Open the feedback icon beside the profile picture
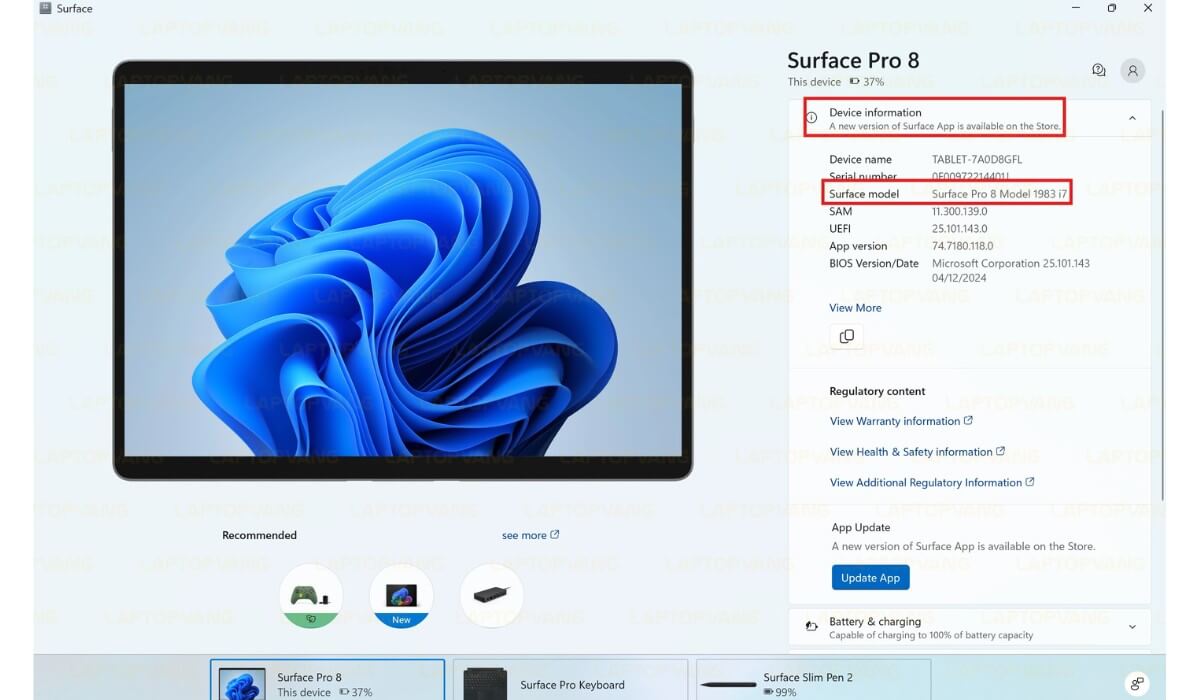Screen dimensions: 1200x700 (x=1099, y=70)
